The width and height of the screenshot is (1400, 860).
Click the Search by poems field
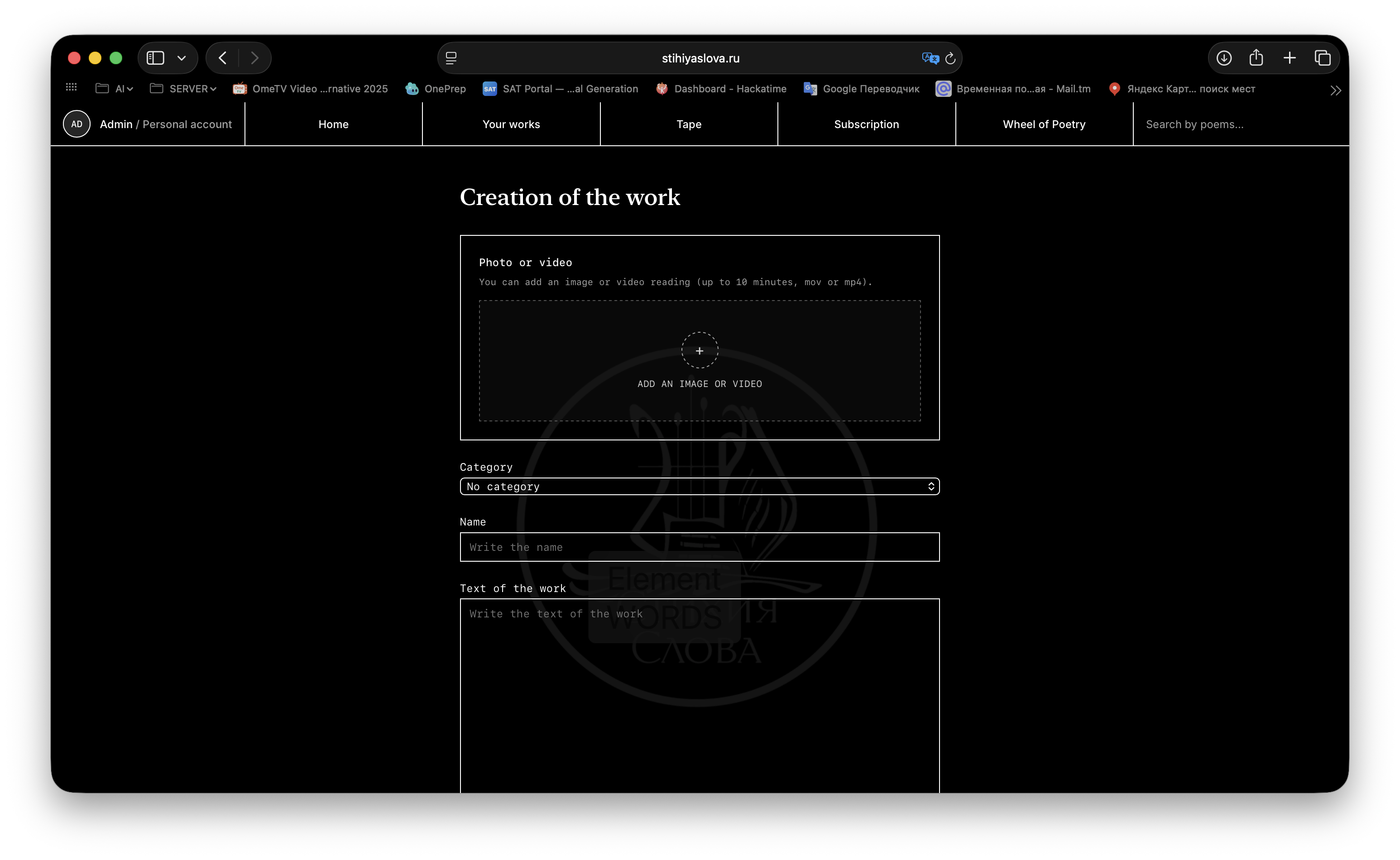pyautogui.click(x=1240, y=124)
